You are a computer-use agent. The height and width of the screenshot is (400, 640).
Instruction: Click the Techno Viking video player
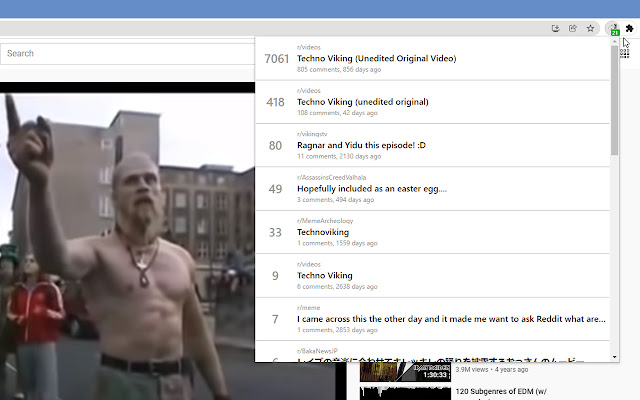pyautogui.click(x=127, y=241)
